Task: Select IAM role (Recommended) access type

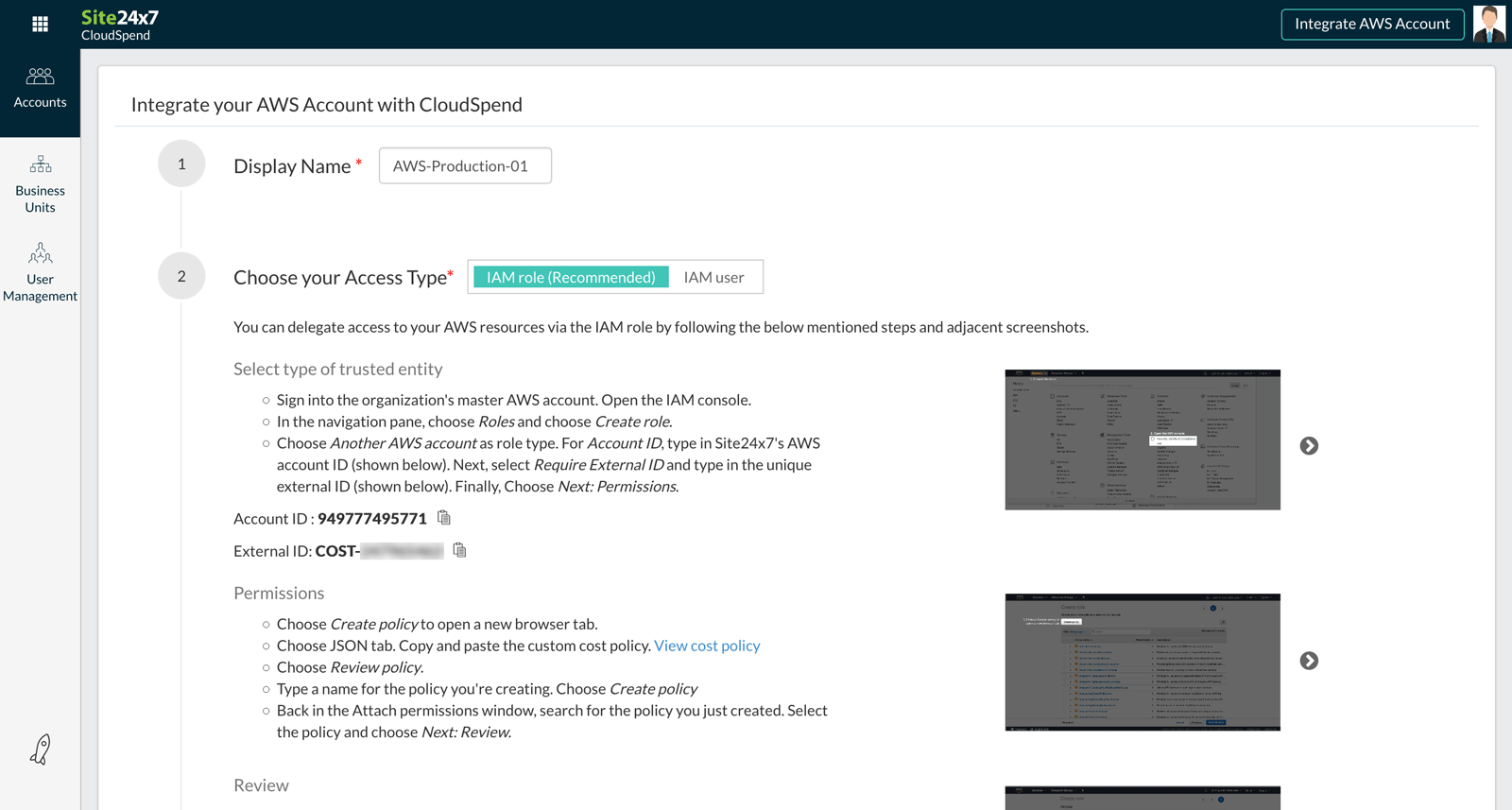Action: coord(570,277)
